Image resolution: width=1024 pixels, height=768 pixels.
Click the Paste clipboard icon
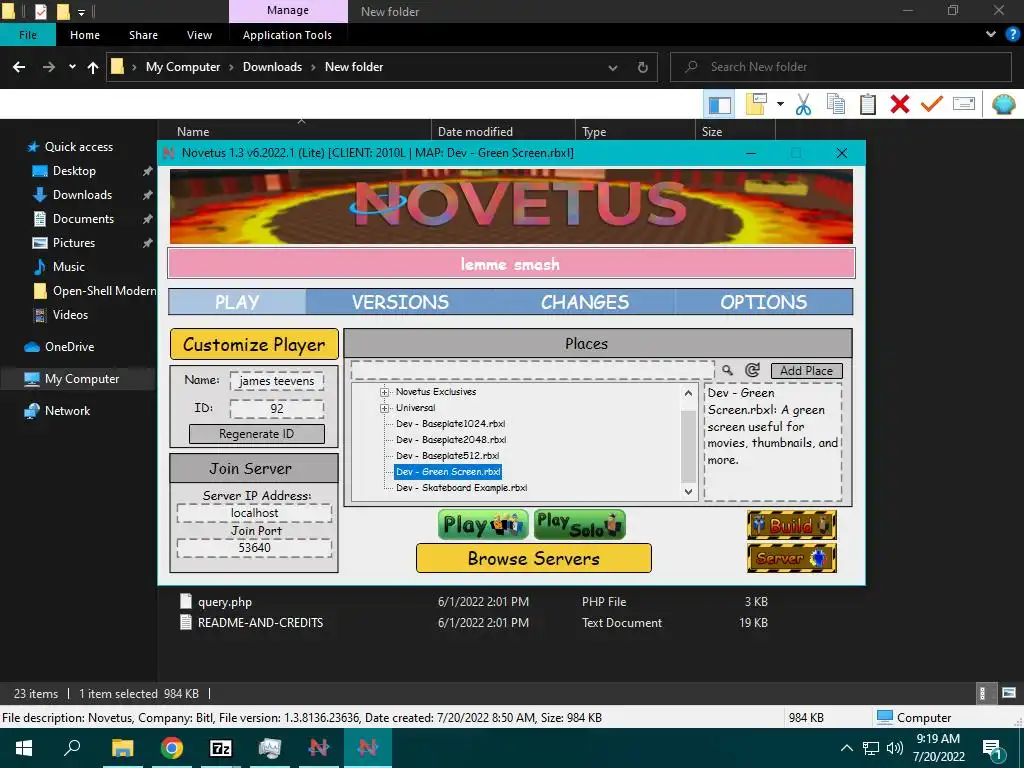pos(867,104)
